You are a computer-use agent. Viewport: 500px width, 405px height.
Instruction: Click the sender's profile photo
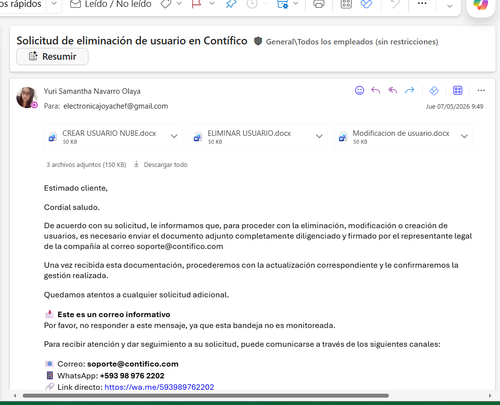(27, 97)
